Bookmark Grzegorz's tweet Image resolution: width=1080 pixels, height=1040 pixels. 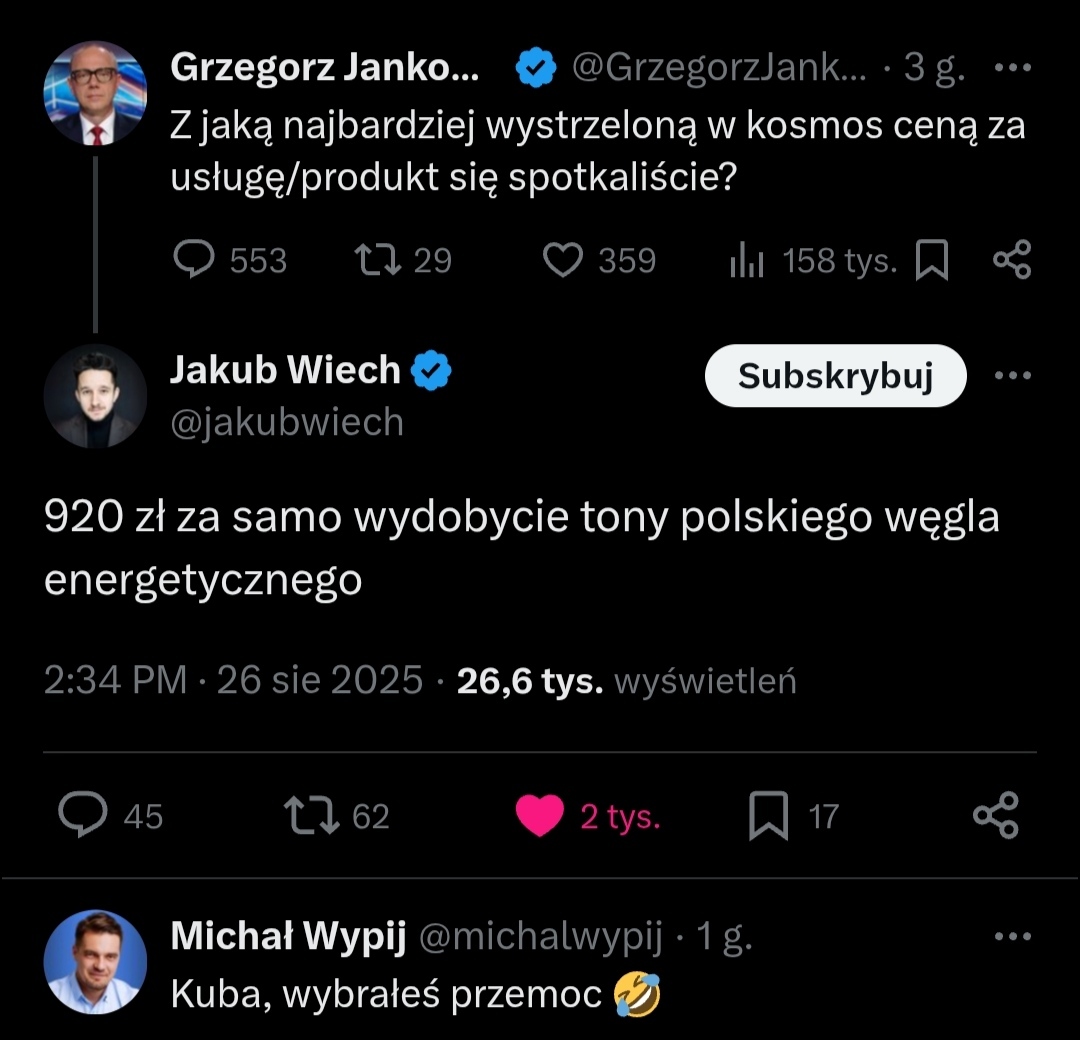pos(932,261)
